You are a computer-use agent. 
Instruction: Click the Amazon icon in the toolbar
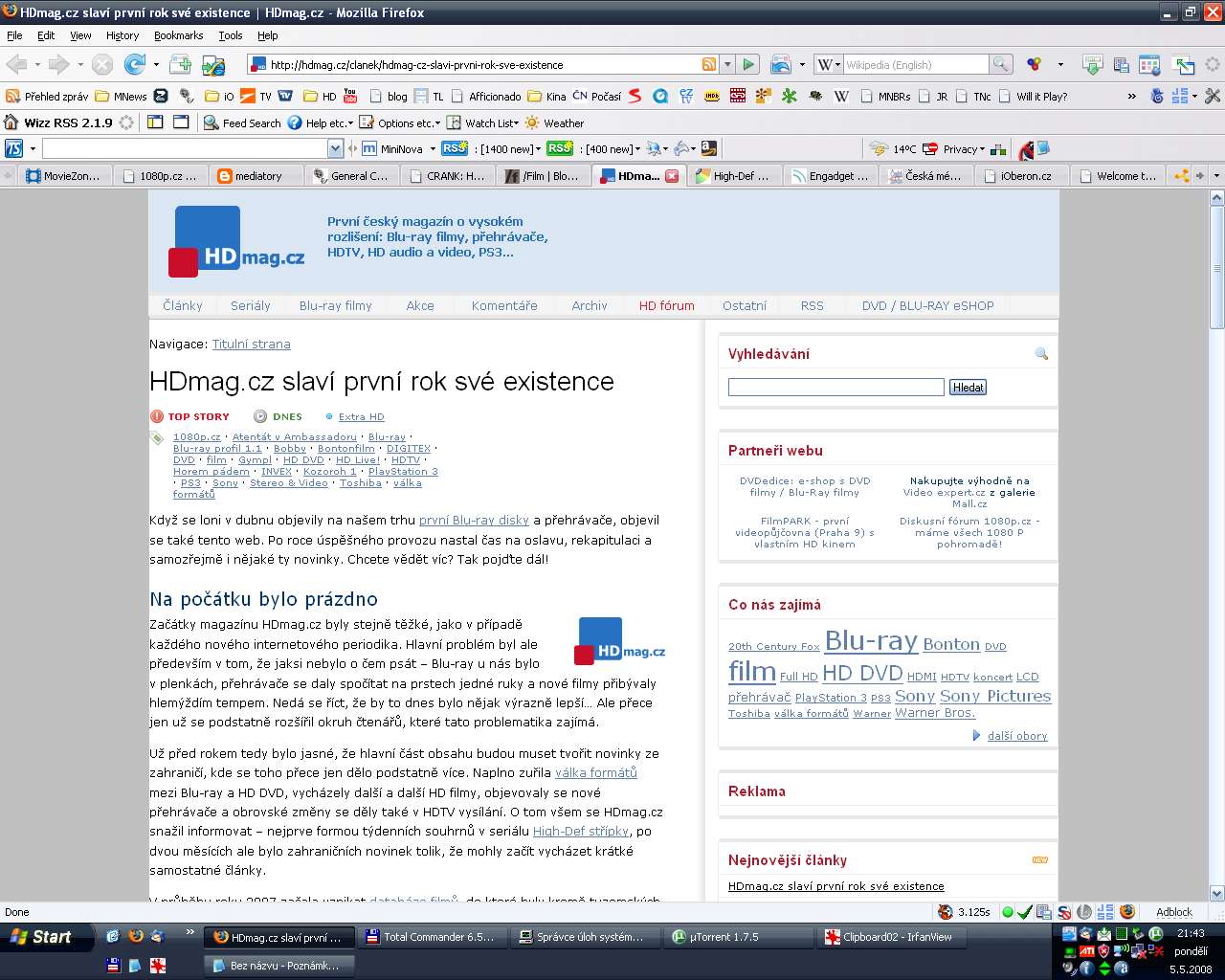(x=709, y=148)
